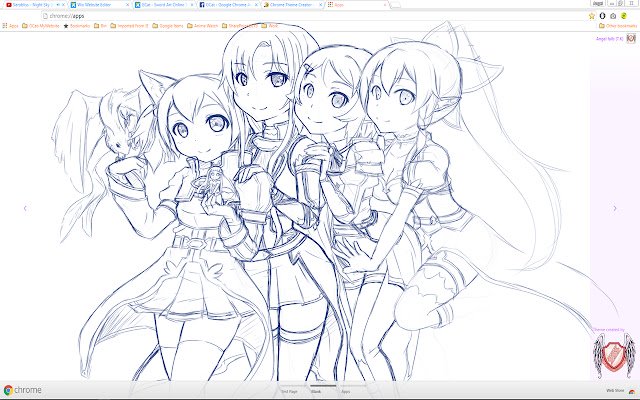Go to the previous apps page arrow
640x400 pixels.
click(25, 208)
